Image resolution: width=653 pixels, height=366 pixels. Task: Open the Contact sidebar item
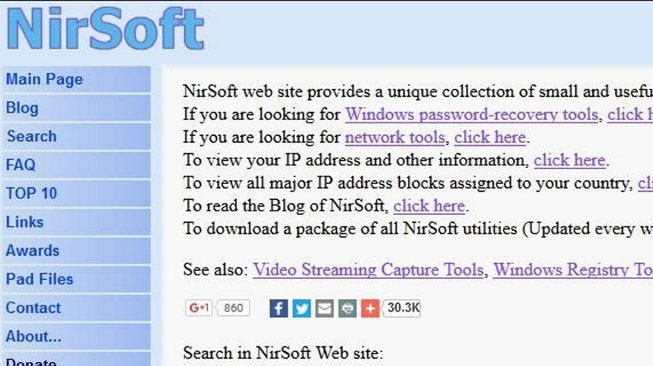coord(76,308)
